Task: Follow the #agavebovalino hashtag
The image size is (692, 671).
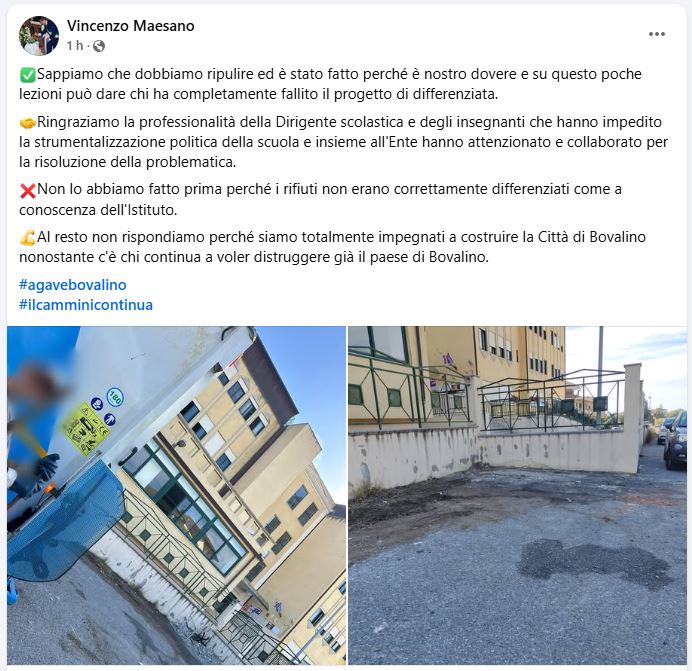Action: click(73, 285)
